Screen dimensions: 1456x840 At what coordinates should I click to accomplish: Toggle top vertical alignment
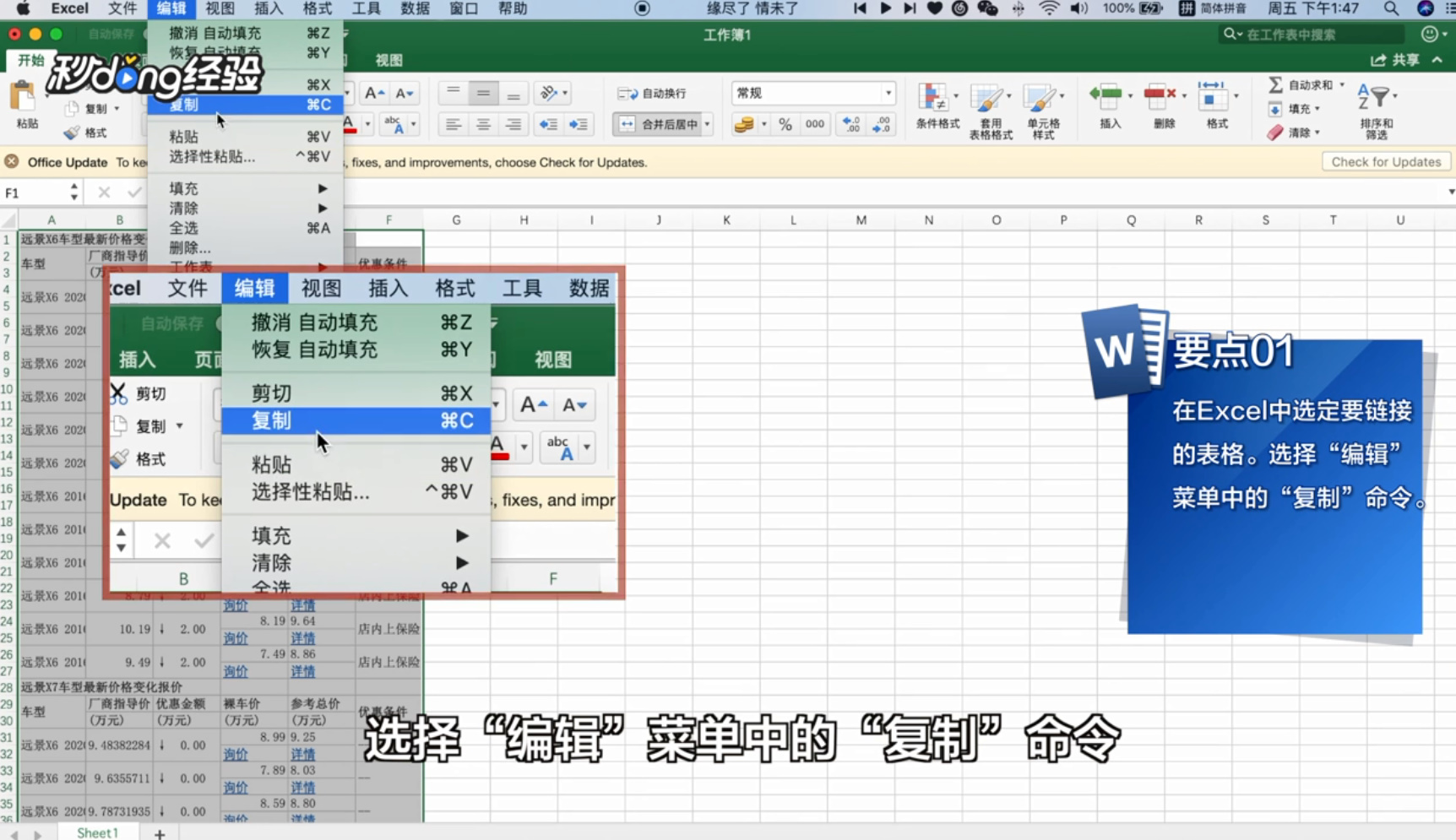coord(454,93)
